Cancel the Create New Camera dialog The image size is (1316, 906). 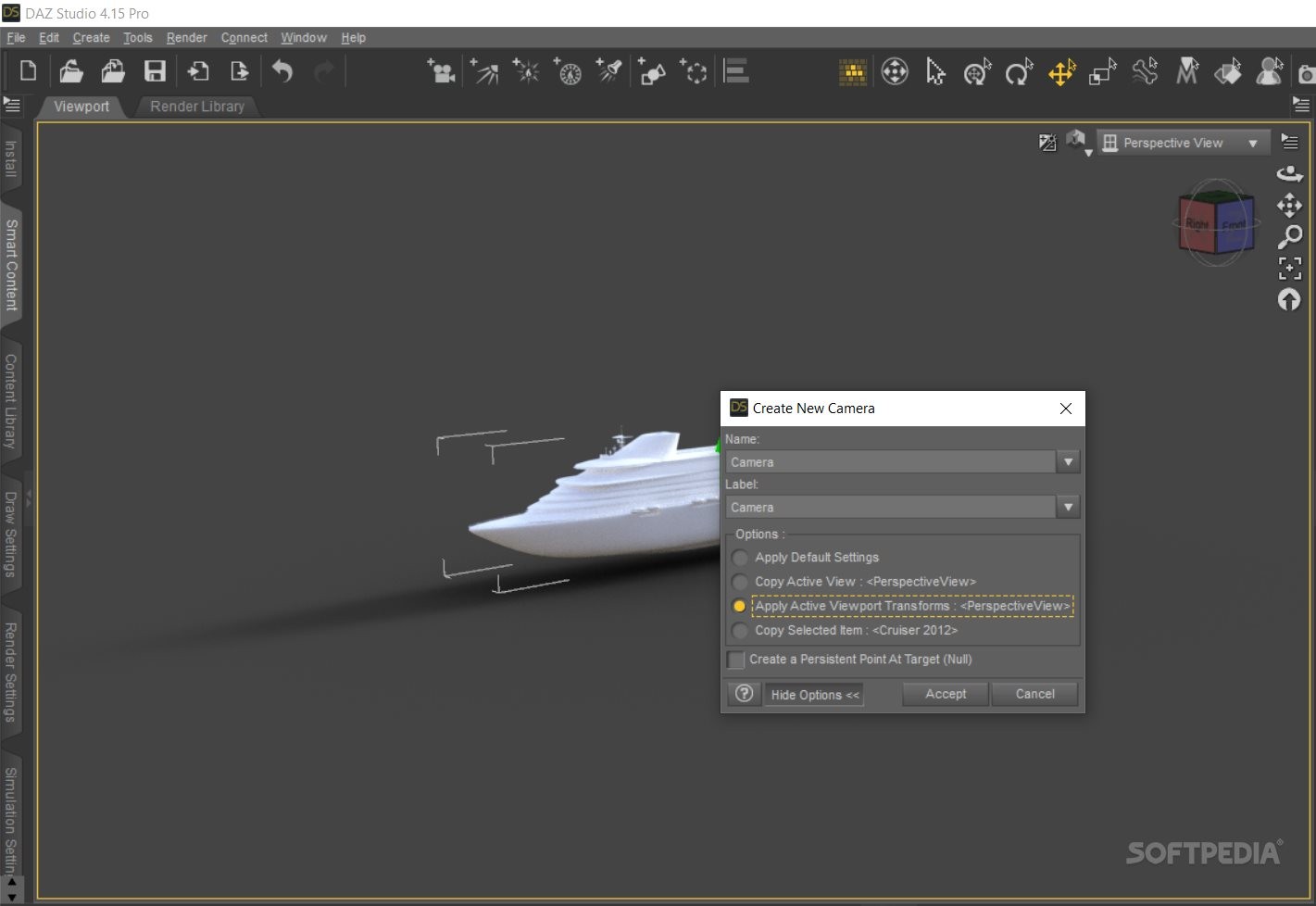[1034, 694]
